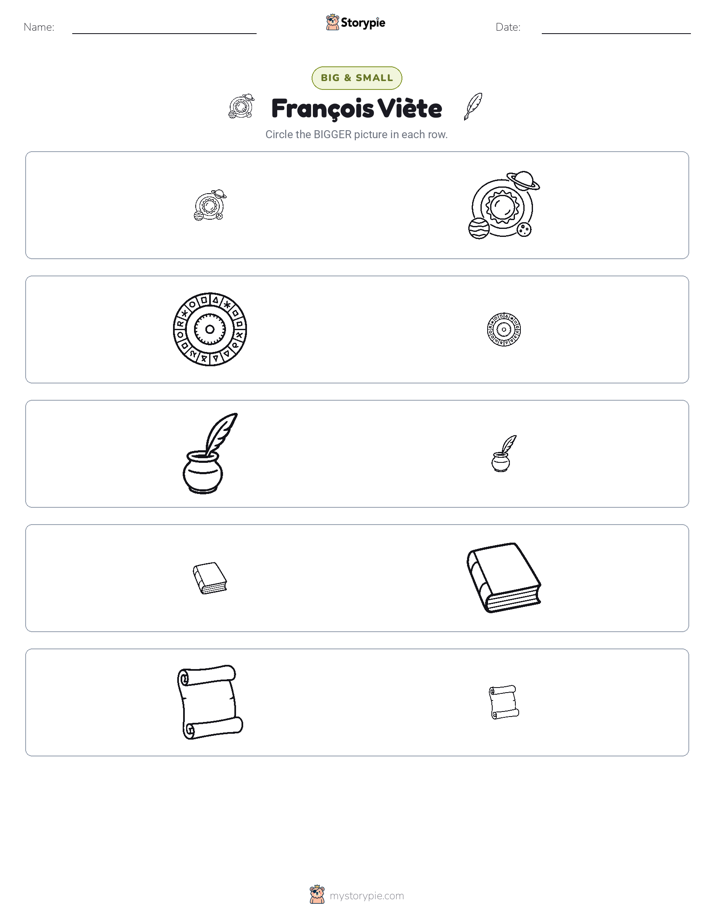The width and height of the screenshot is (714, 924).
Task: Click the 'Circle the BIGGER picture' instruction
Action: (356, 134)
